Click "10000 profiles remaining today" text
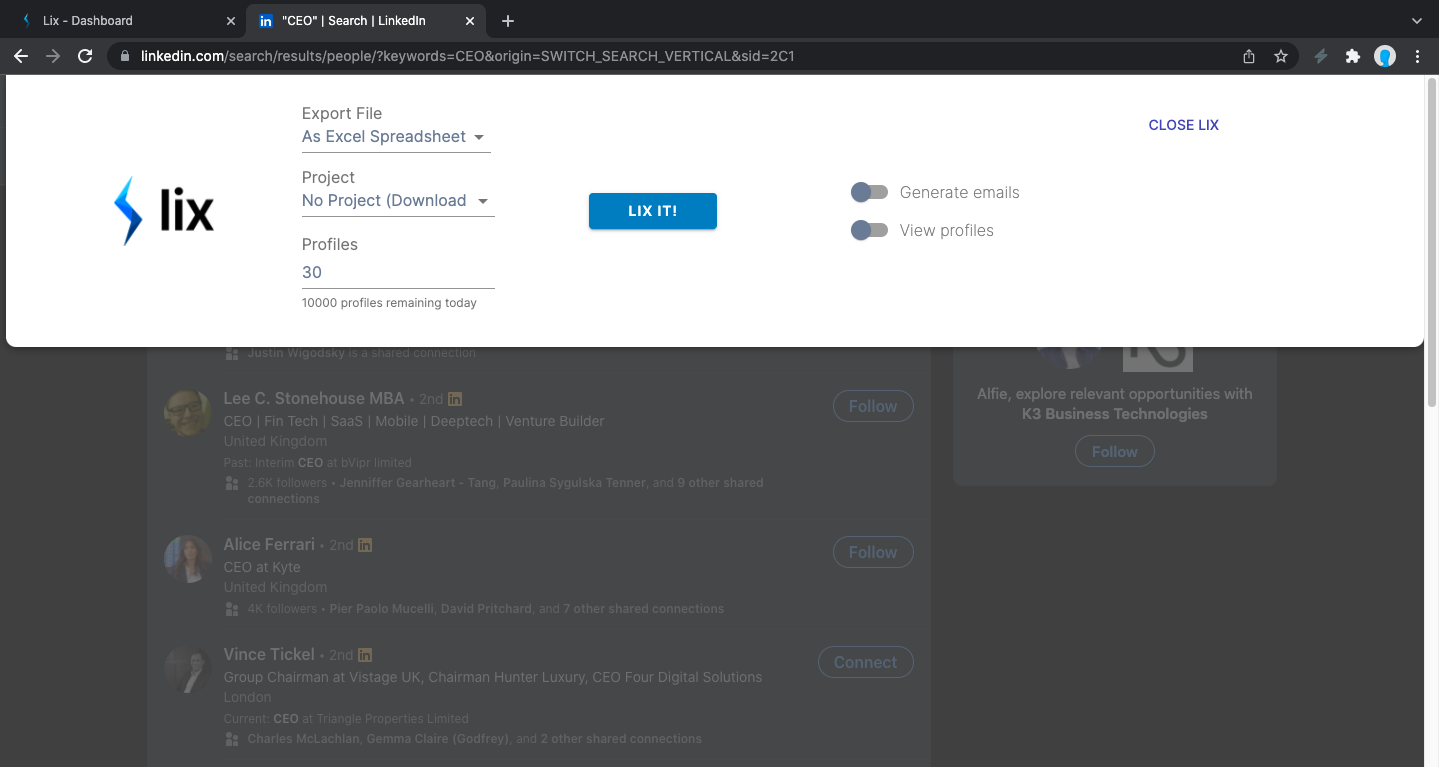This screenshot has width=1439, height=767. point(389,303)
